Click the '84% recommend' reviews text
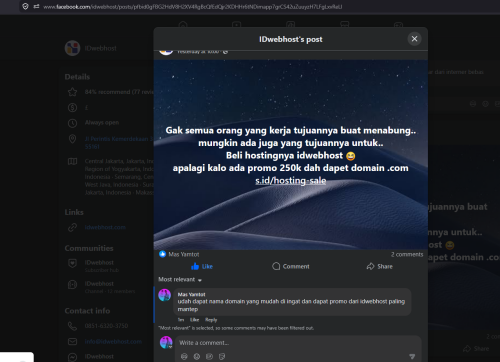 (119, 92)
